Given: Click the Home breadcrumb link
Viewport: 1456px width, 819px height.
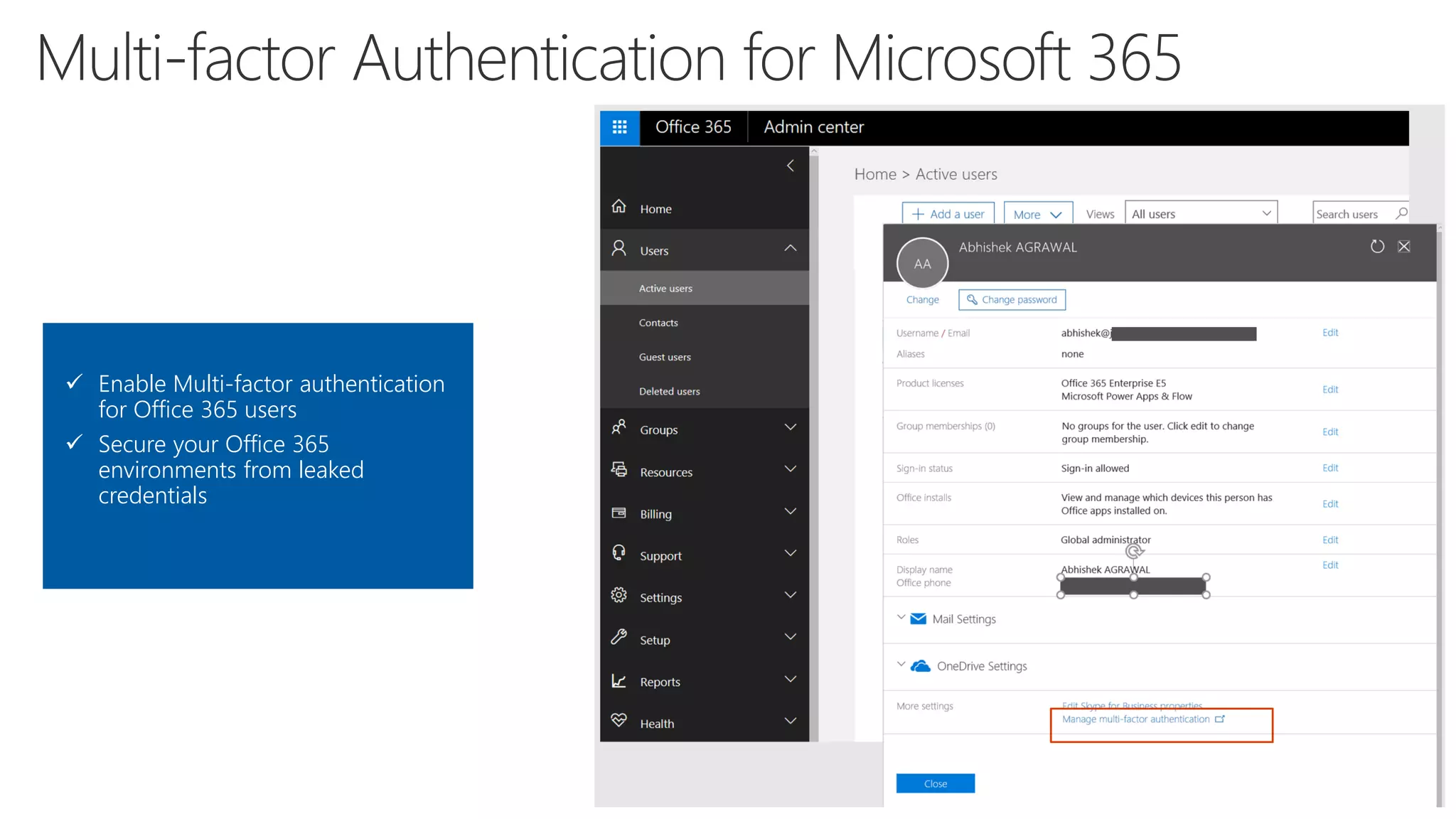Looking at the screenshot, I should tap(875, 174).
